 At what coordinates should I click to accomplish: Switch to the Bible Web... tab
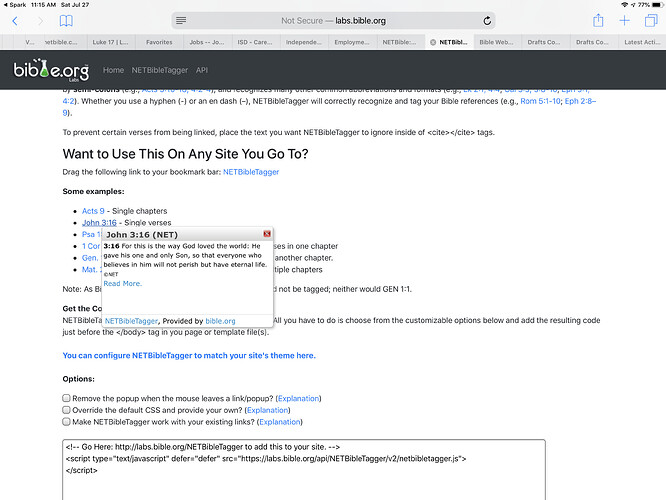click(x=497, y=42)
